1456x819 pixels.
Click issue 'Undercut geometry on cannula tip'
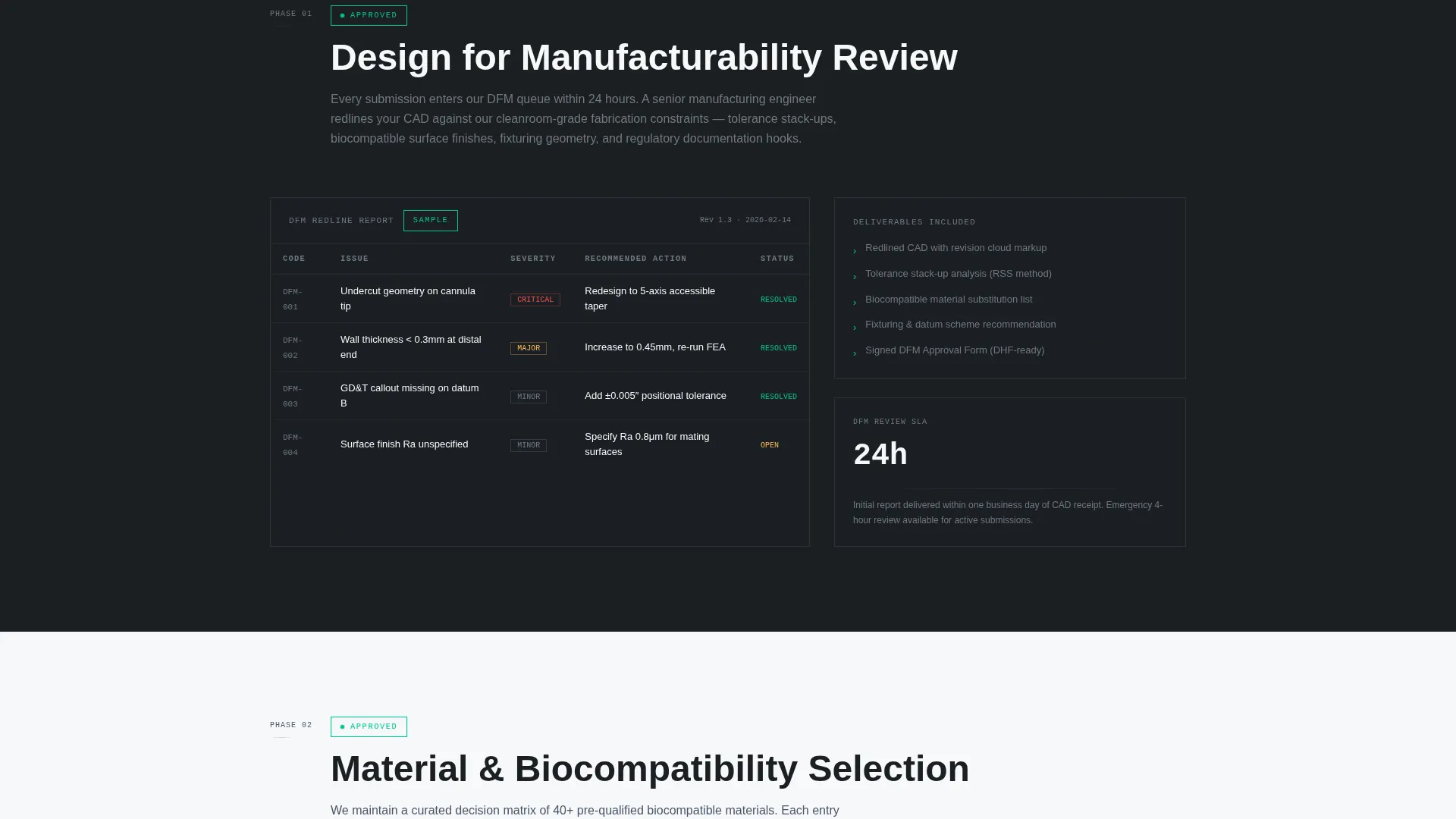[x=408, y=299]
